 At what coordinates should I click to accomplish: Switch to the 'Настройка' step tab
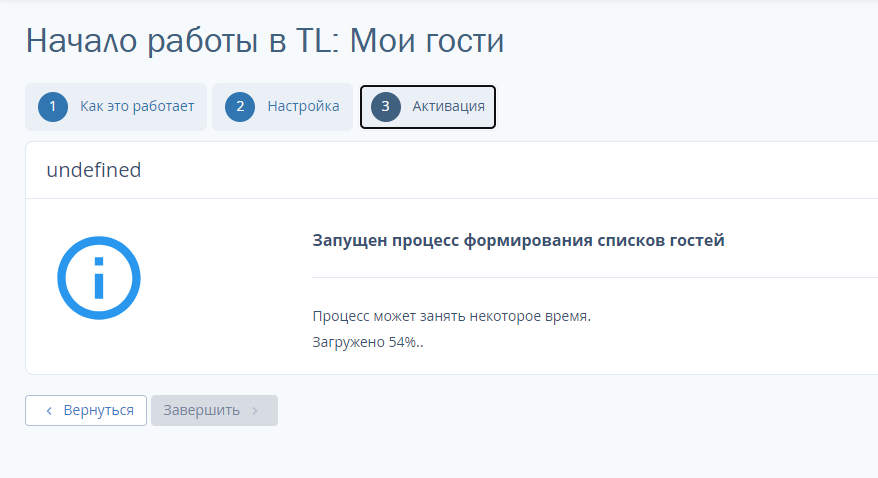tap(282, 107)
